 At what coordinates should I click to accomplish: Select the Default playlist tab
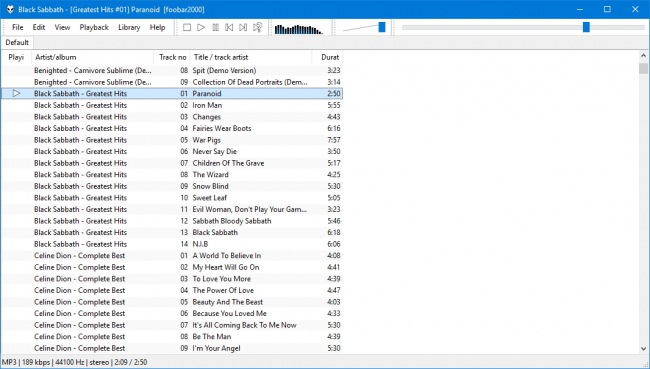point(17,42)
